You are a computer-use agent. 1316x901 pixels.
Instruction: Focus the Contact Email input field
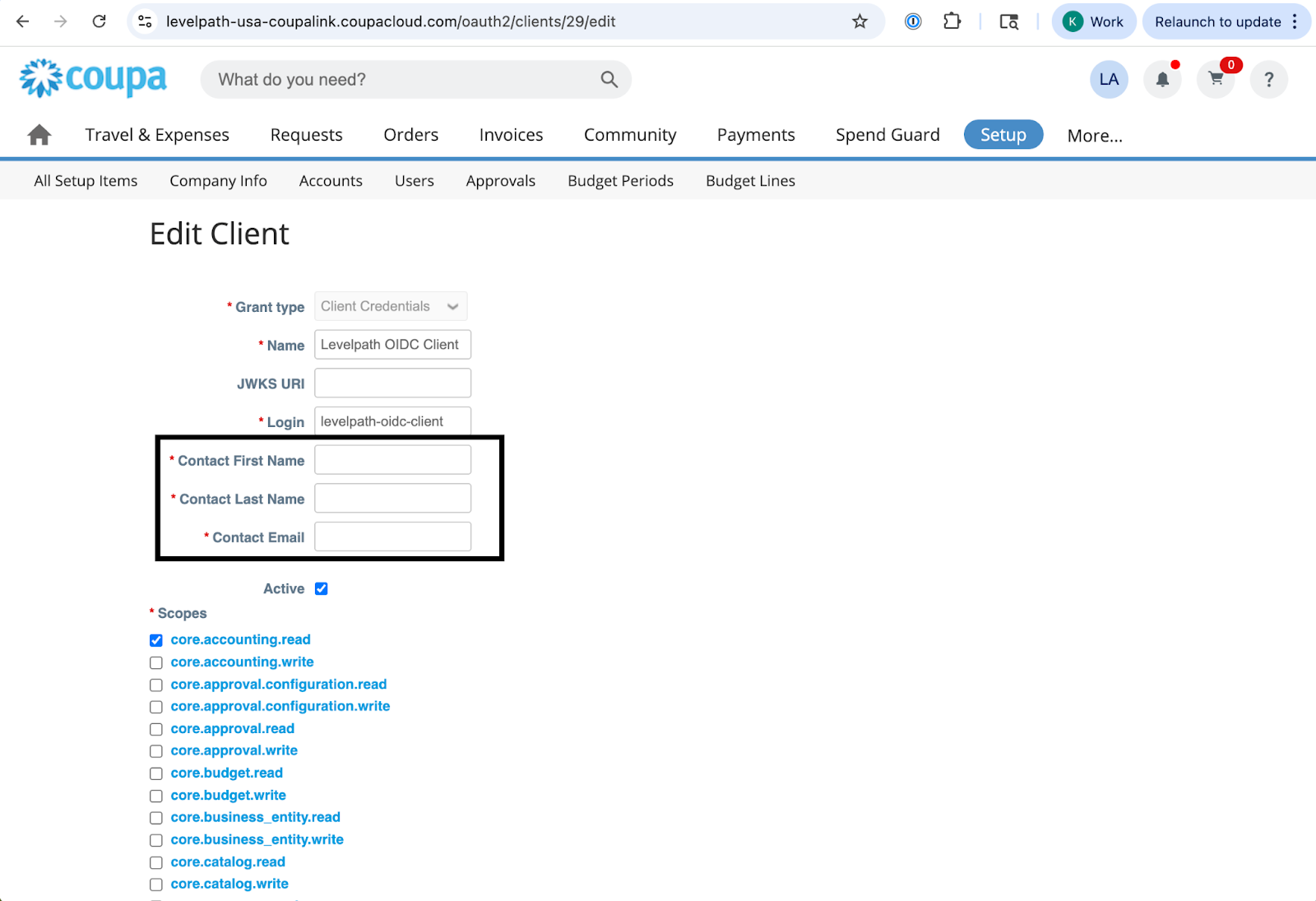coord(392,537)
